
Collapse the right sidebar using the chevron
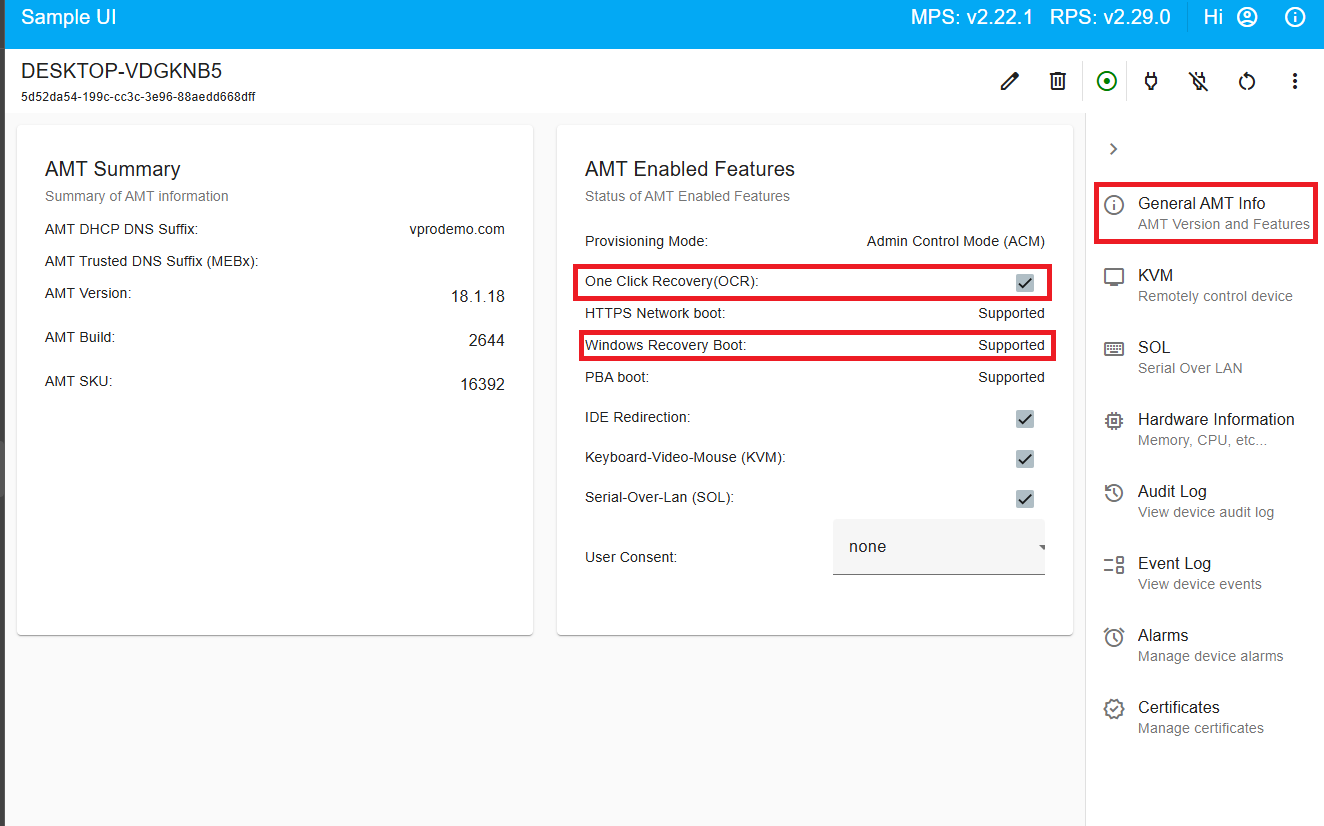click(1113, 148)
